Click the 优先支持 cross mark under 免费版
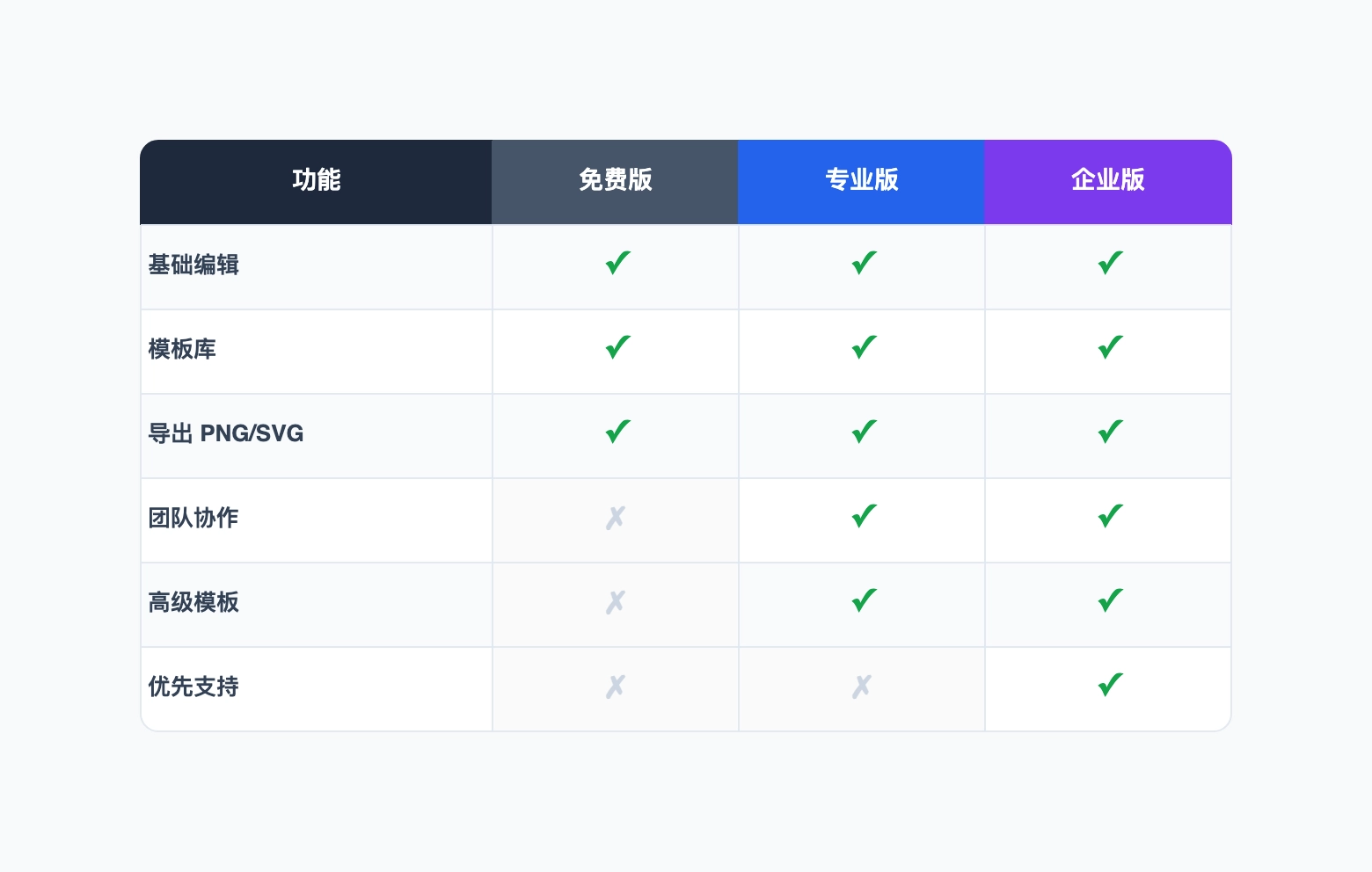 616,687
